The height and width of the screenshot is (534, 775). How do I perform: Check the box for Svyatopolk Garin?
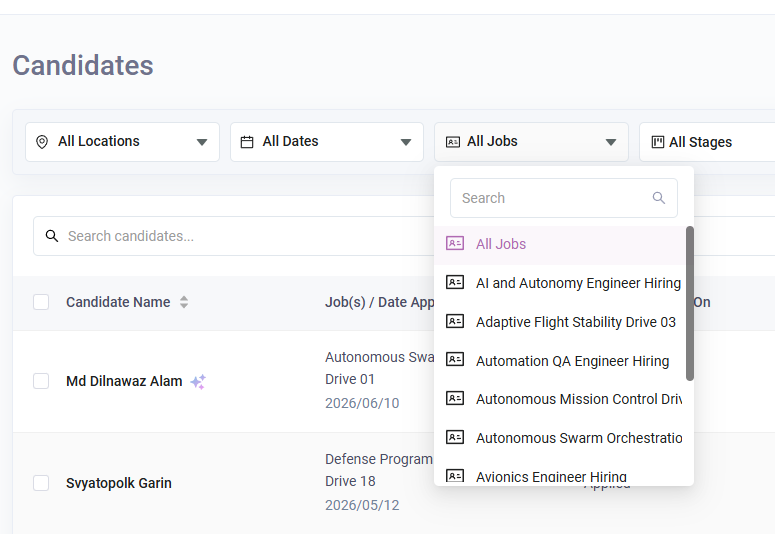coord(41,483)
